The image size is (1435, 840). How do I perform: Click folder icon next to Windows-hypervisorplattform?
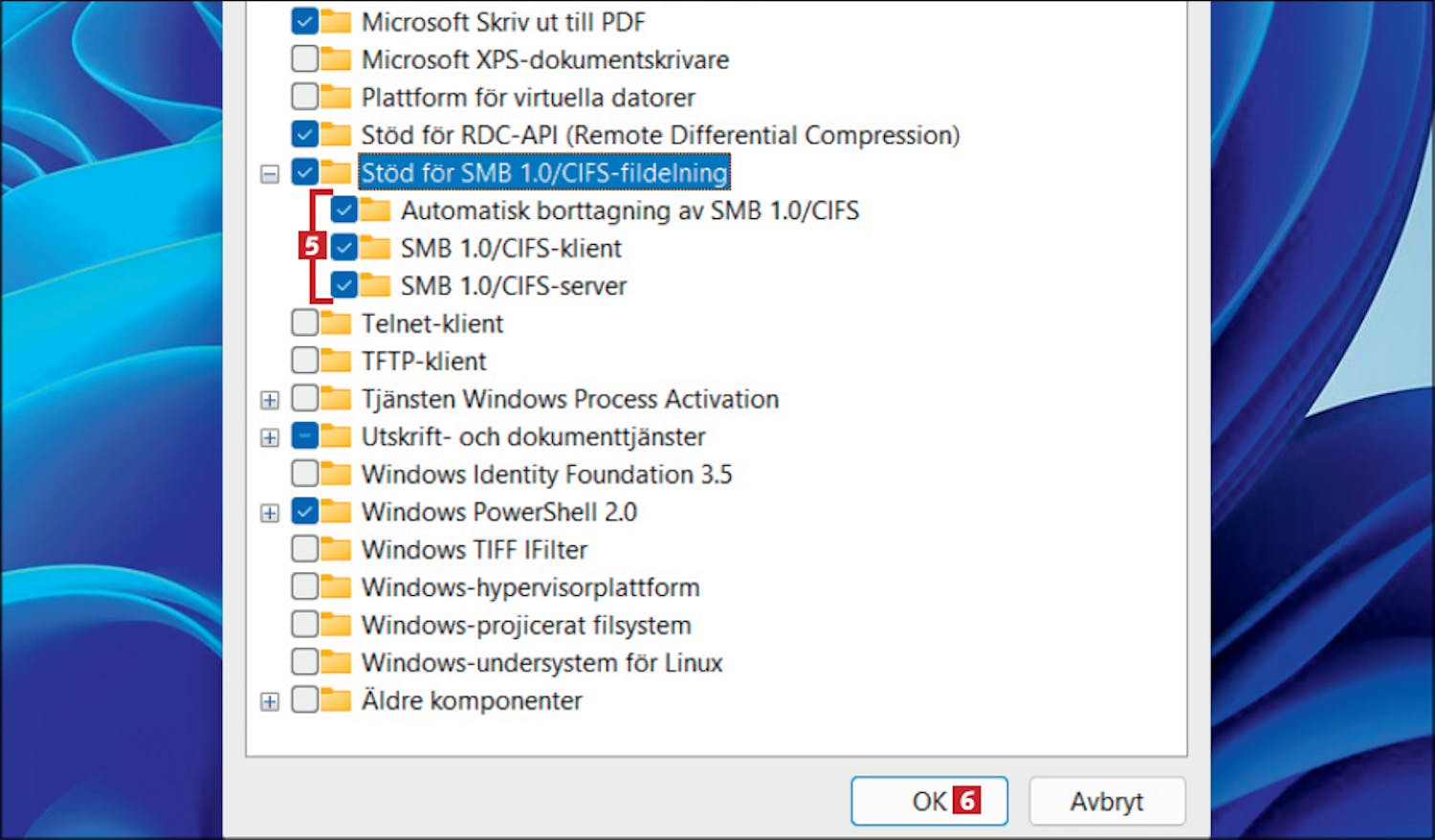(336, 586)
